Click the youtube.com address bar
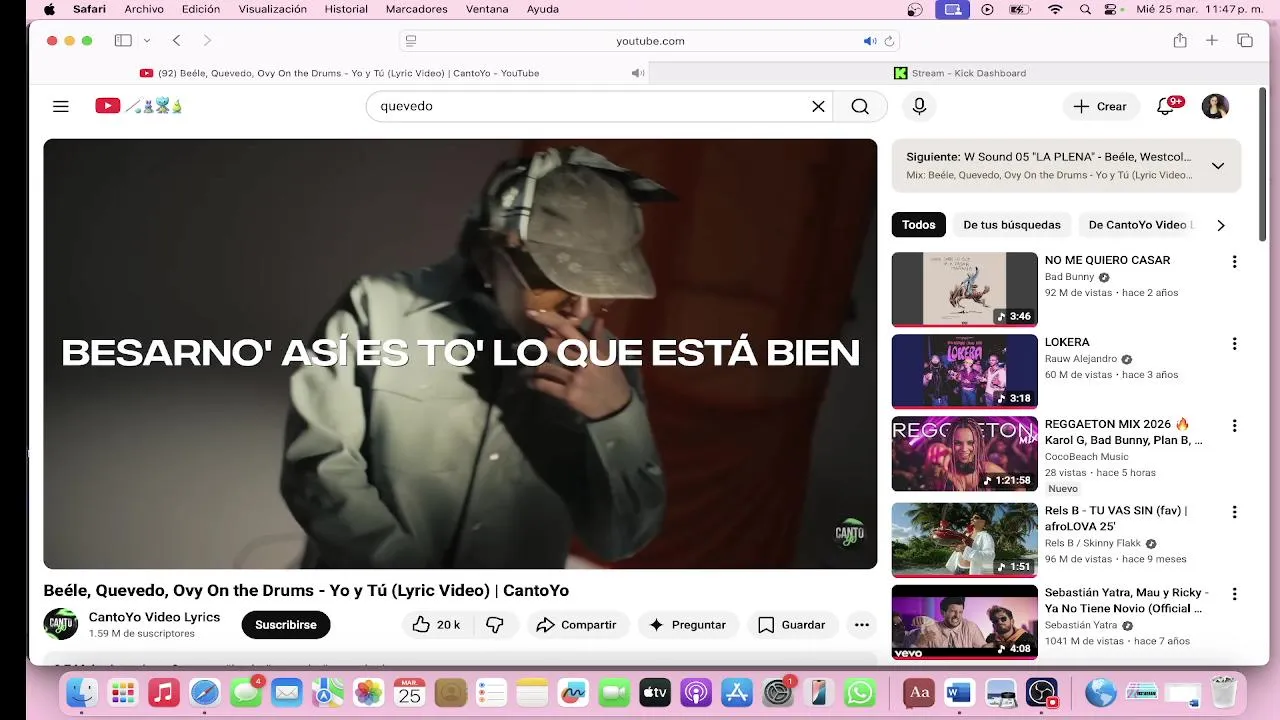 pos(650,41)
